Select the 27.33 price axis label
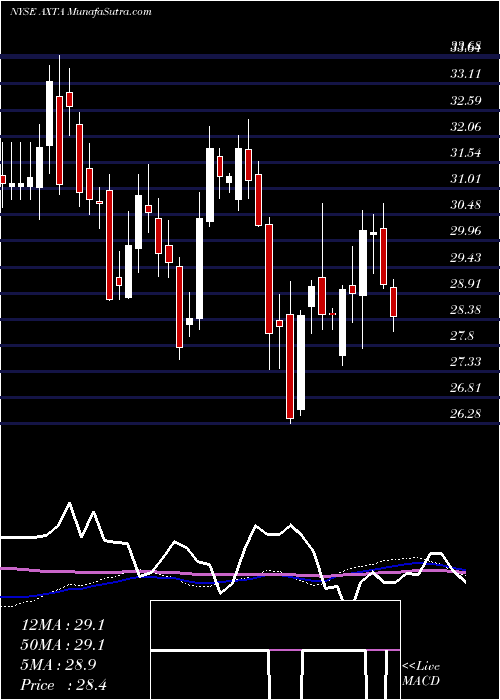This screenshot has height=700, width=500. pos(466,362)
